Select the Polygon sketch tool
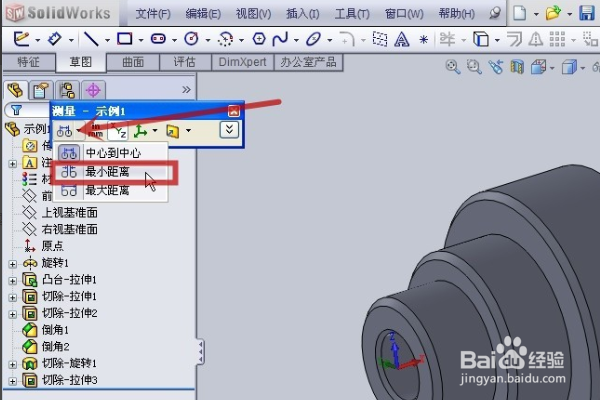 point(259,39)
